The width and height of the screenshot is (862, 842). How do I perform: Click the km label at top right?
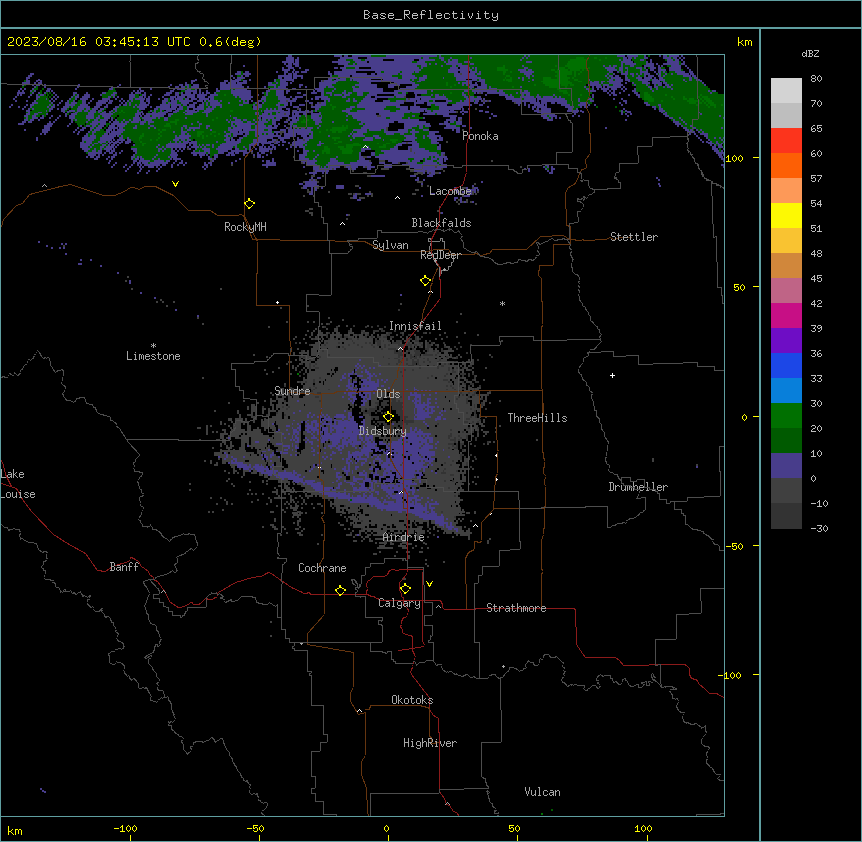coord(744,42)
